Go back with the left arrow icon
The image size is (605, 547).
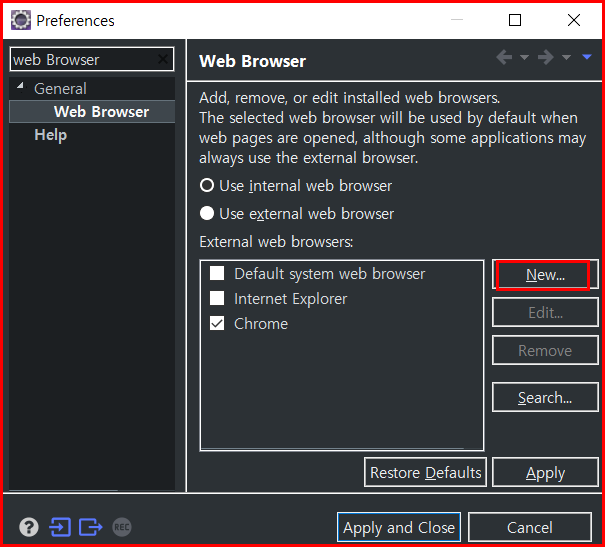pos(504,57)
